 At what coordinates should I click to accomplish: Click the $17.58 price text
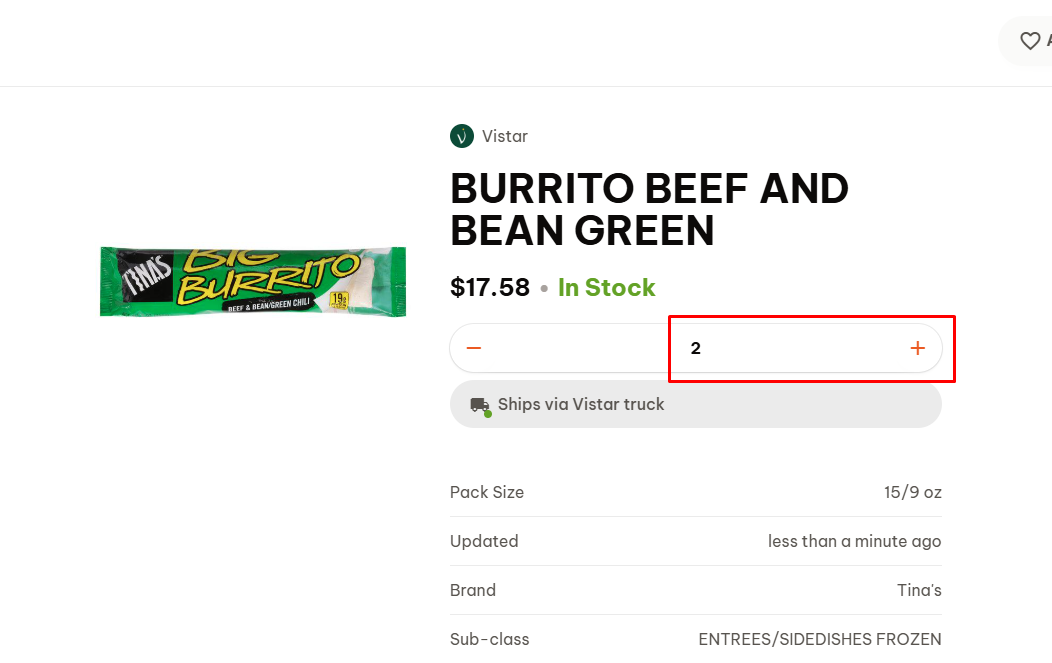coord(490,288)
